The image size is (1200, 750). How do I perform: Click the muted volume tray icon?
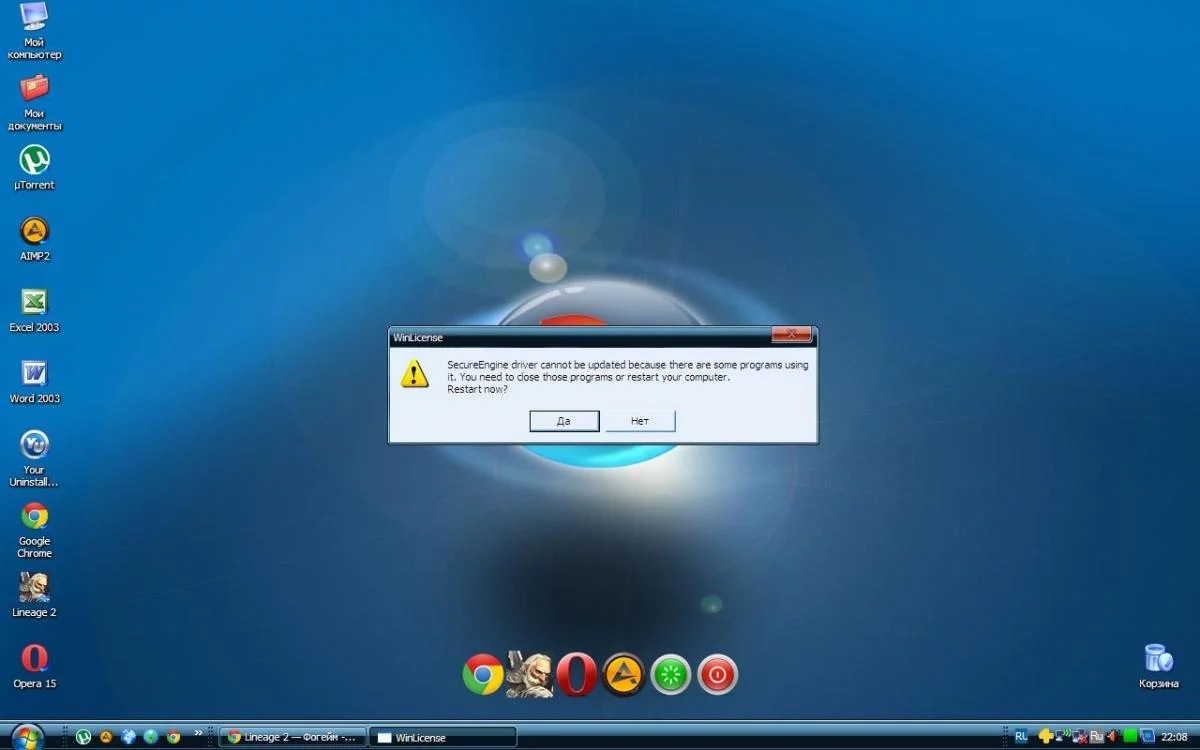pyautogui.click(x=1113, y=736)
